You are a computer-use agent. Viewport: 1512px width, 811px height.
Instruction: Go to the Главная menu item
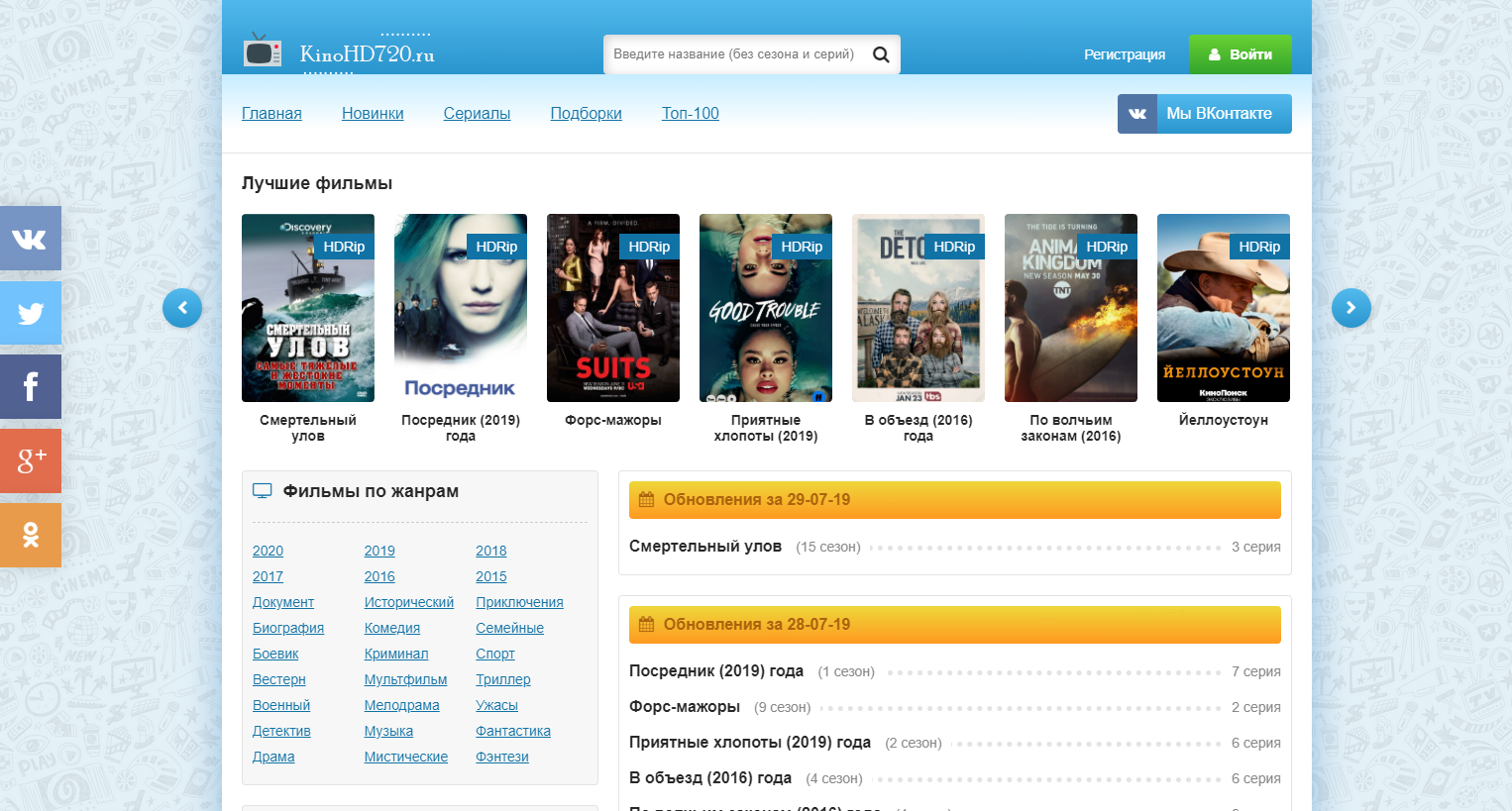(271, 113)
